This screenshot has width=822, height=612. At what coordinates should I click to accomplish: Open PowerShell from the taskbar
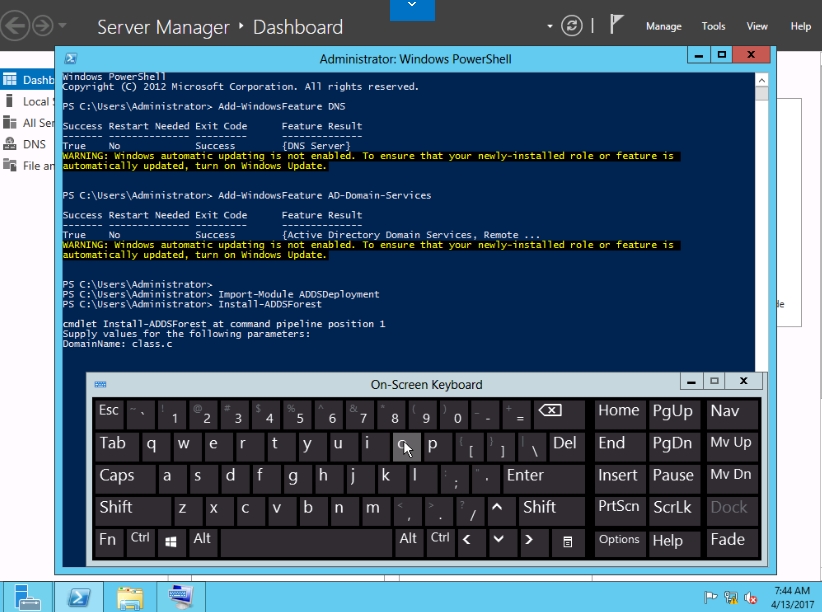[79, 597]
